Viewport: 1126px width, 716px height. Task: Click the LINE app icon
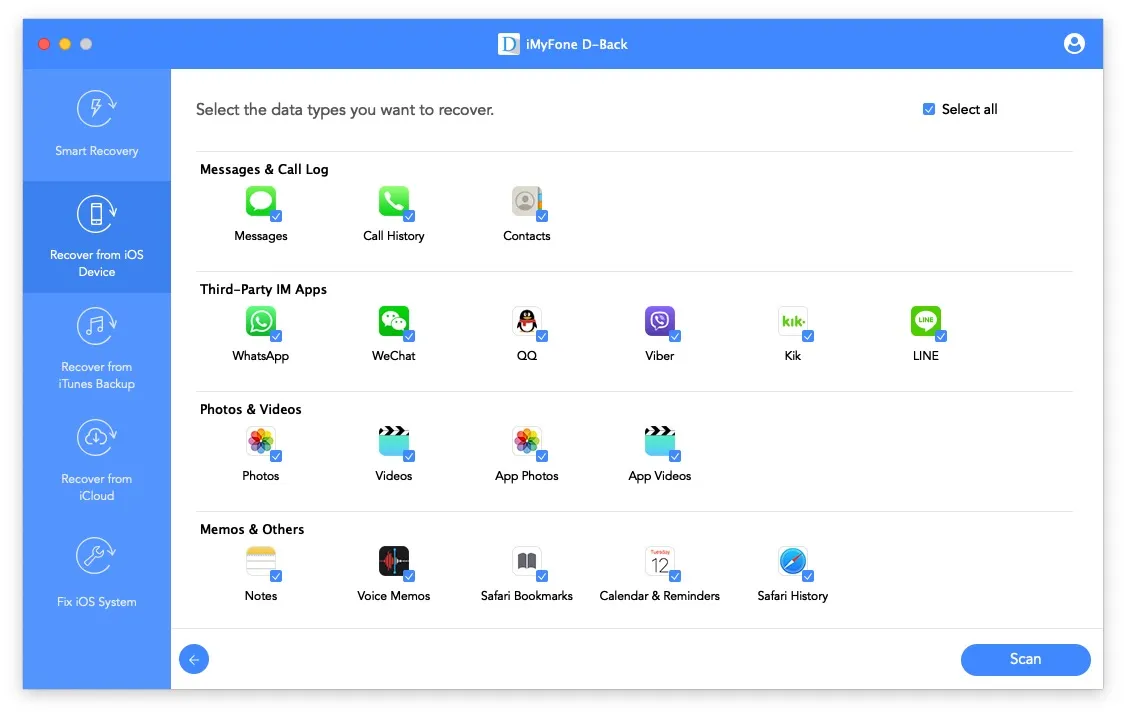[925, 319]
